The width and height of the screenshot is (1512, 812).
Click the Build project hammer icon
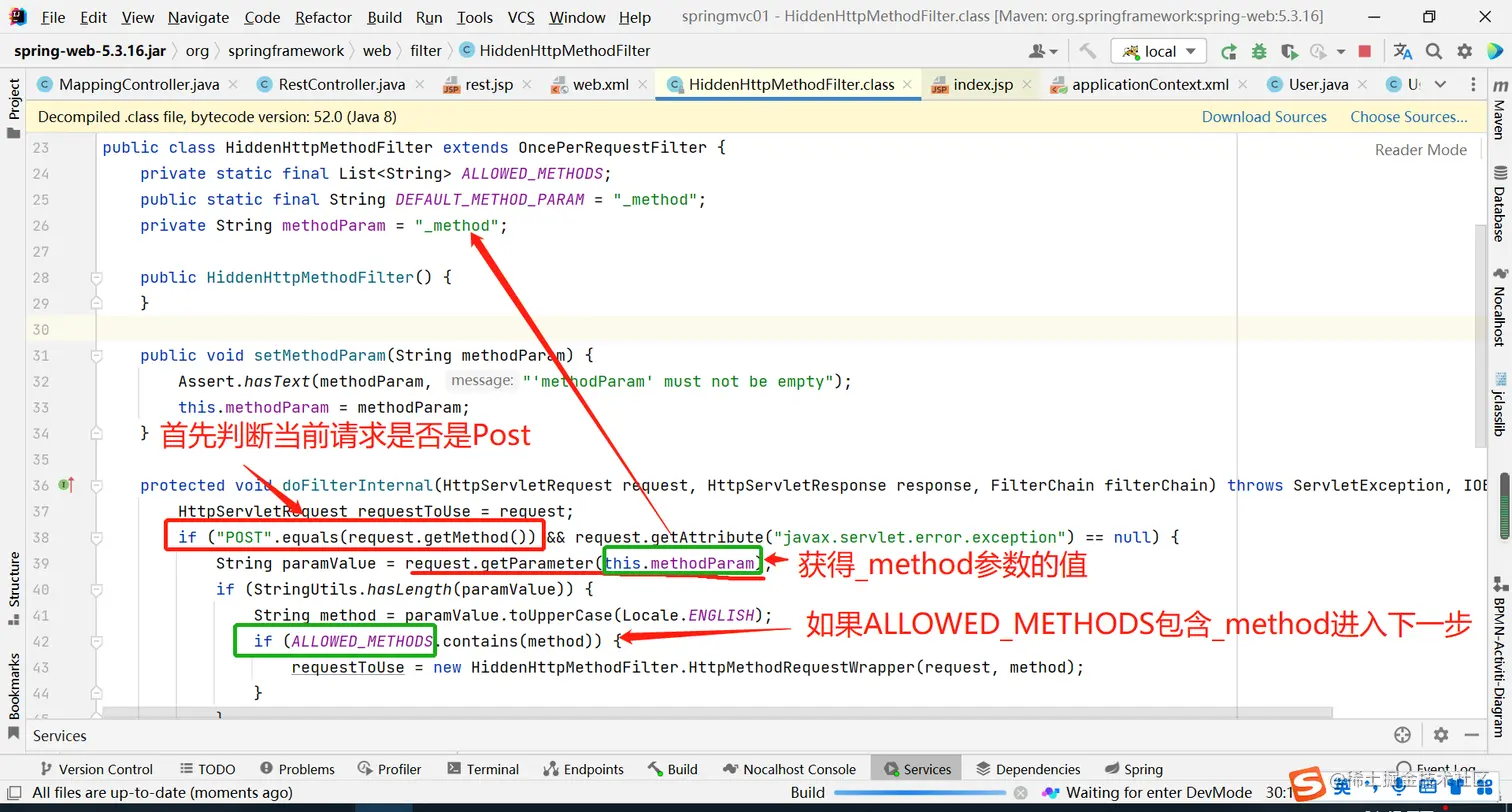tap(1088, 51)
